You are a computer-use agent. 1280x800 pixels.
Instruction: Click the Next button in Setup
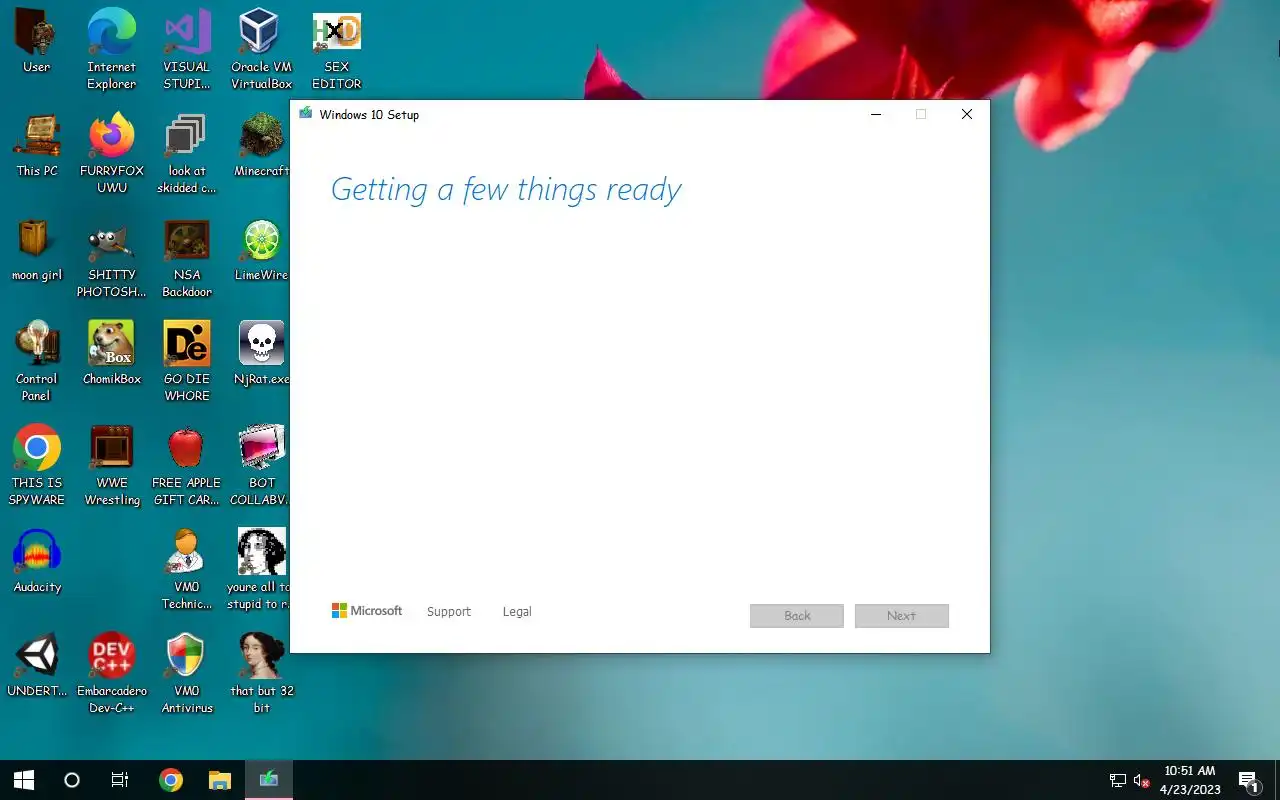(901, 616)
